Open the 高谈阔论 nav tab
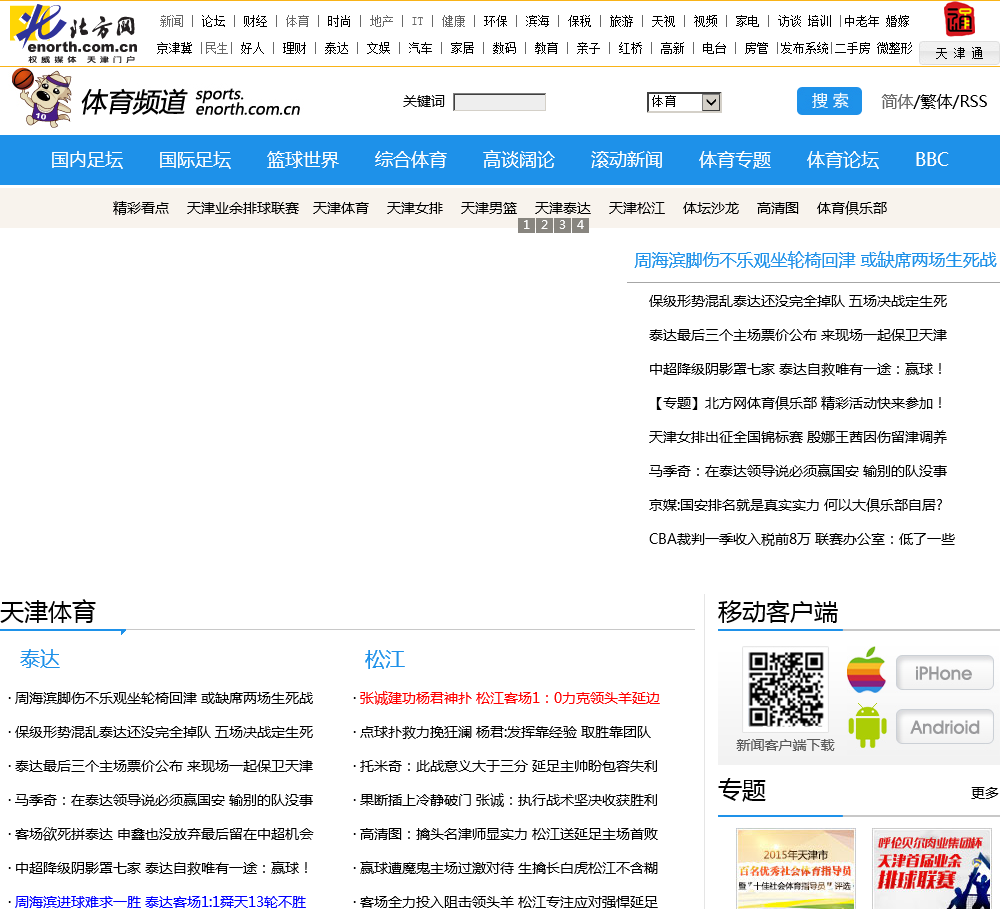The height and width of the screenshot is (909, 1000). (518, 159)
